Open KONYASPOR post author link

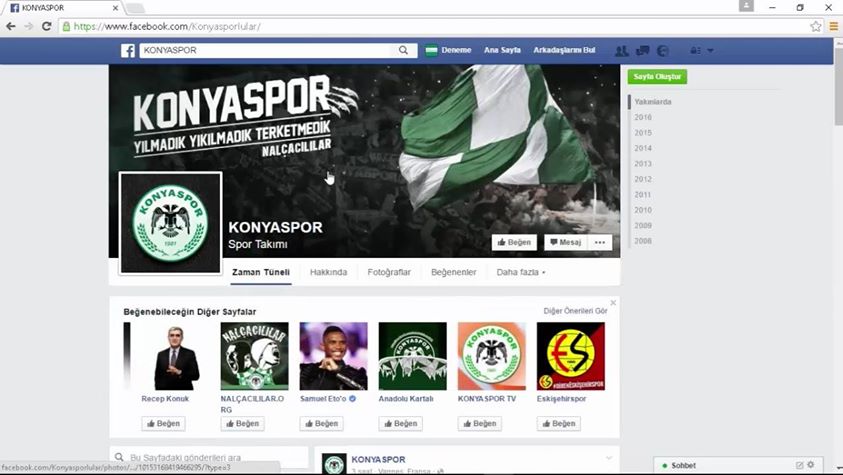coord(378,459)
